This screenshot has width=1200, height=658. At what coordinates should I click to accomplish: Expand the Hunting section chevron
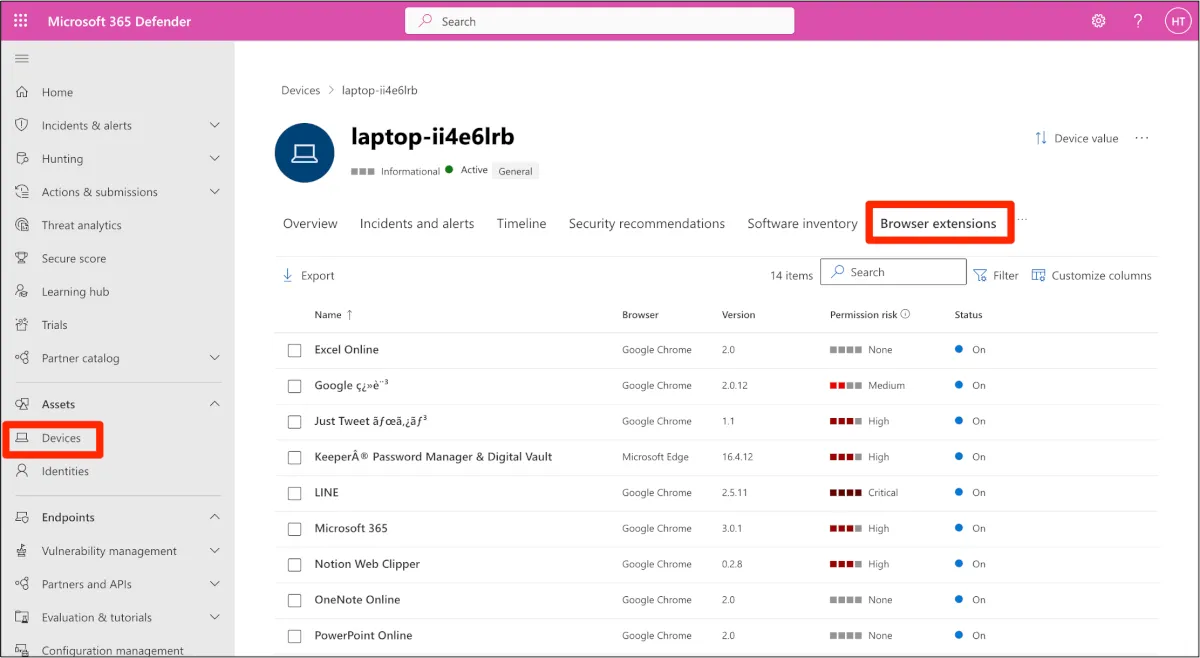214,158
